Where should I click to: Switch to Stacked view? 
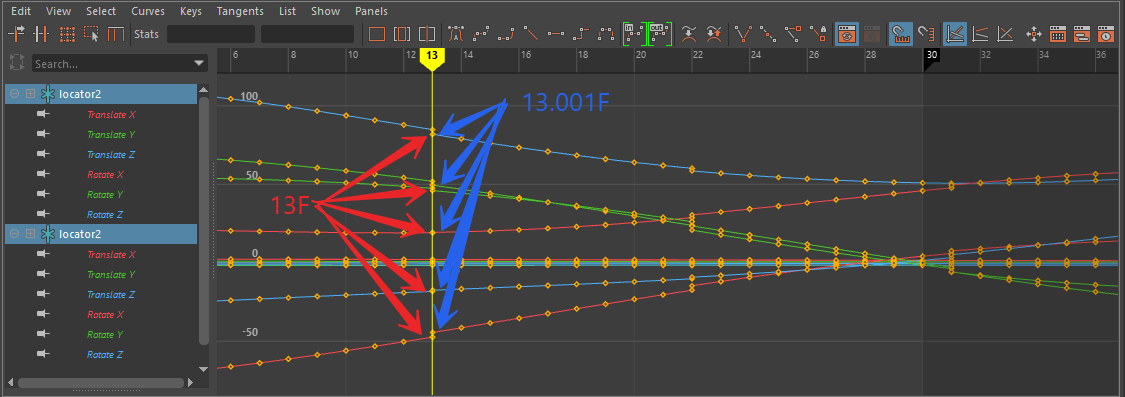pyautogui.click(x=981, y=33)
